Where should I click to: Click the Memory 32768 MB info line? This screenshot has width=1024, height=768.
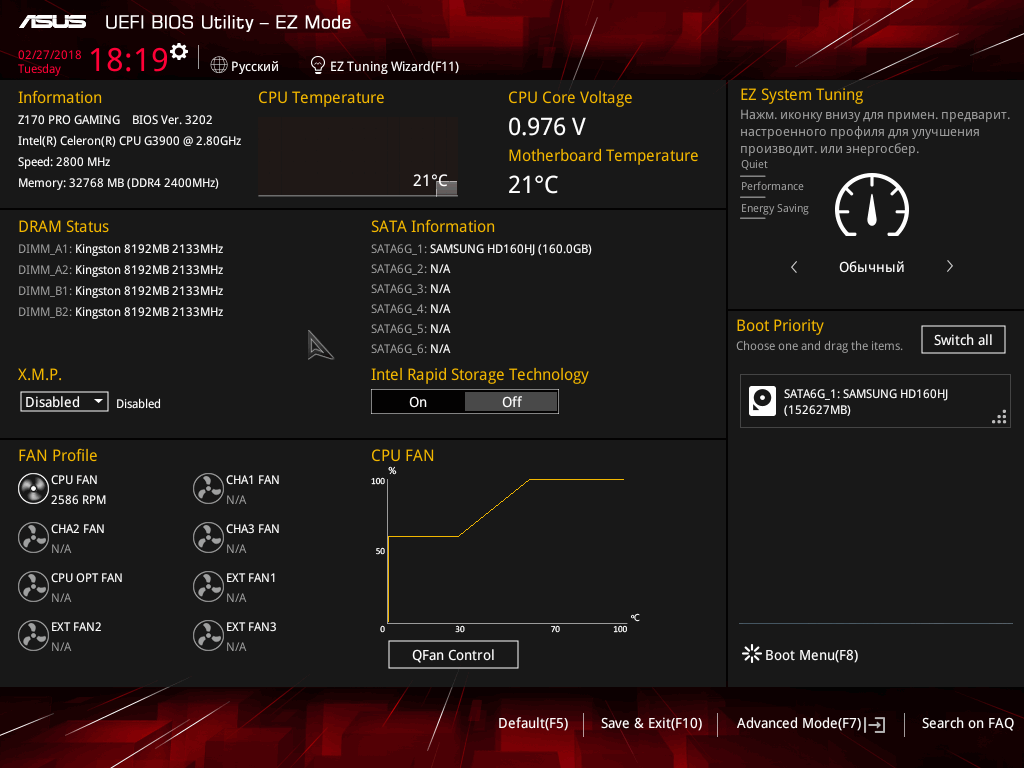coord(118,183)
